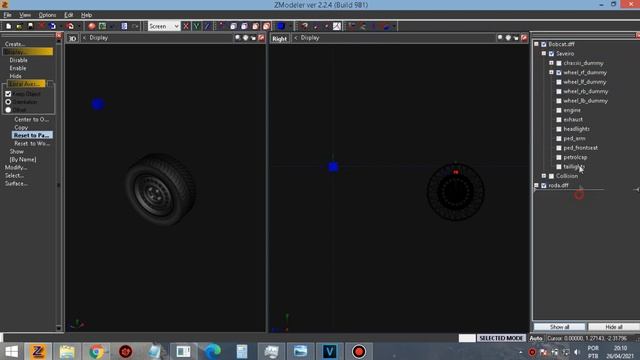Click the 3D view type button

72,38
